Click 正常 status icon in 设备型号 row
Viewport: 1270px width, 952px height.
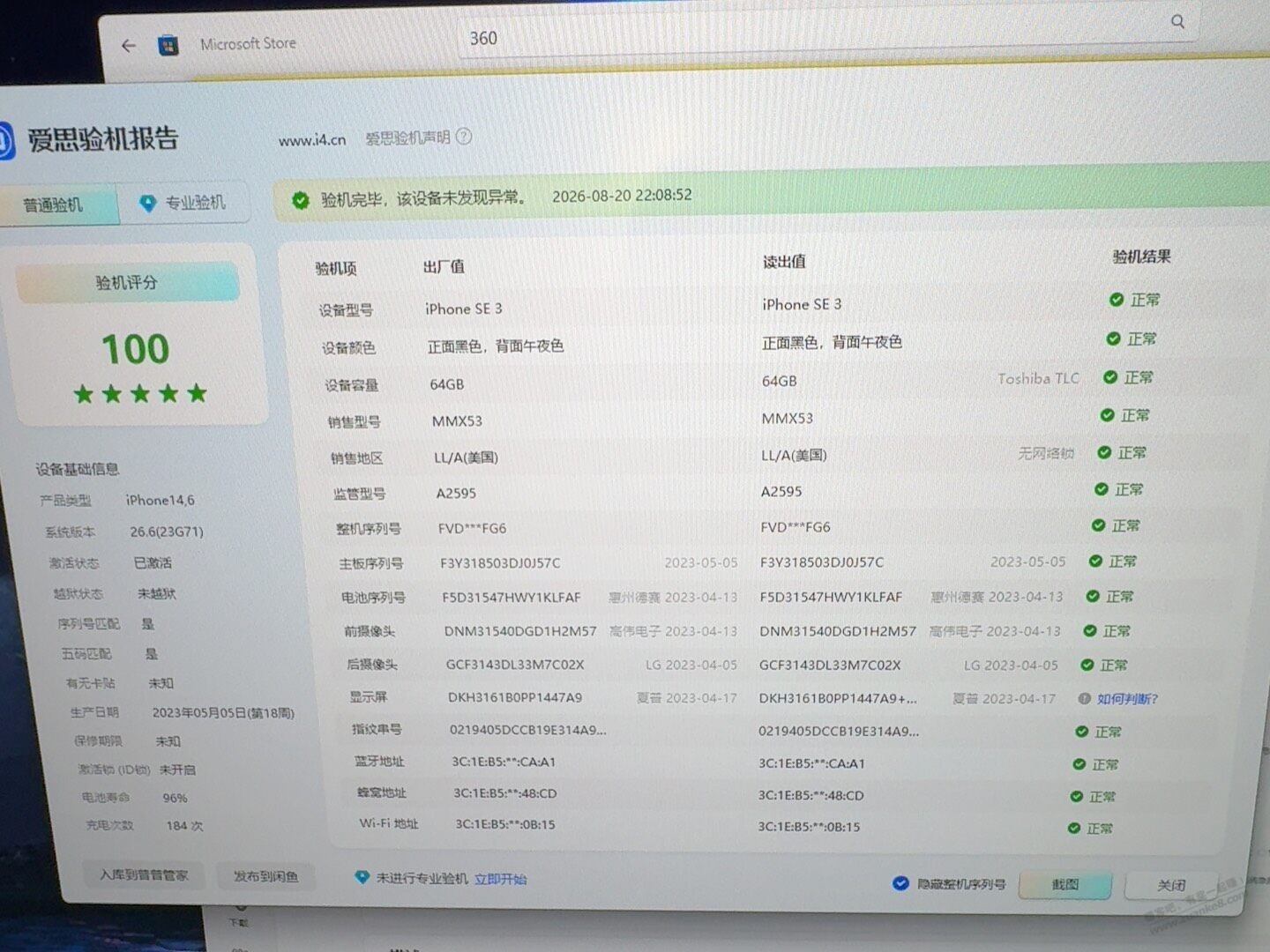tap(1117, 300)
